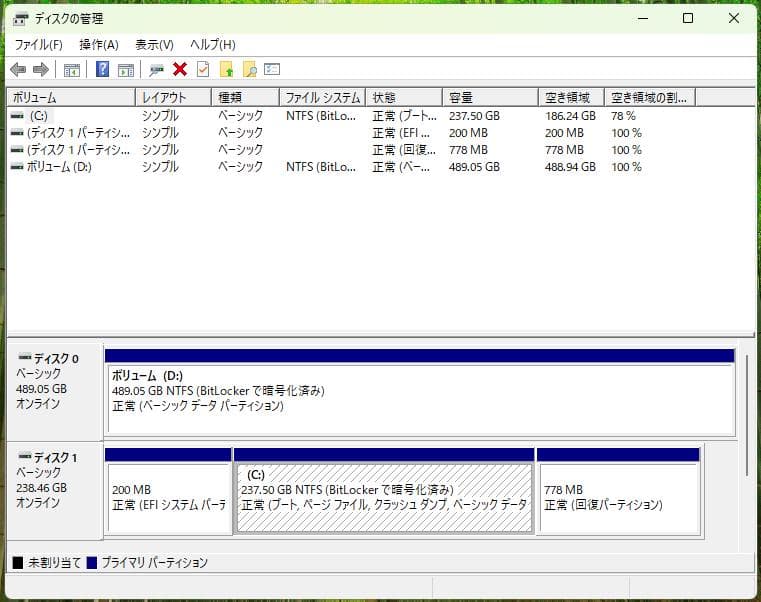Open the ヘルプ(H) menu
The image size is (761, 602).
(x=213, y=45)
